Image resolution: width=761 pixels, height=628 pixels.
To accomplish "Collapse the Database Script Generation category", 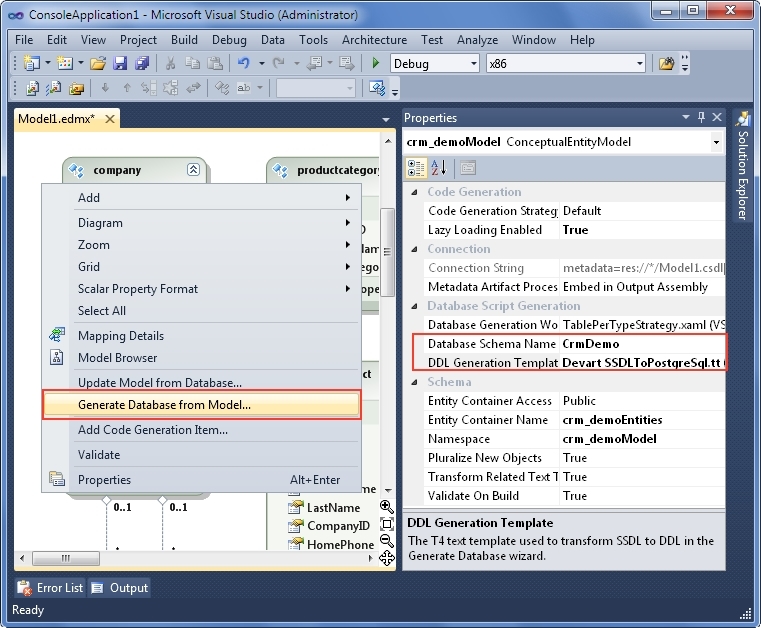I will click(414, 306).
